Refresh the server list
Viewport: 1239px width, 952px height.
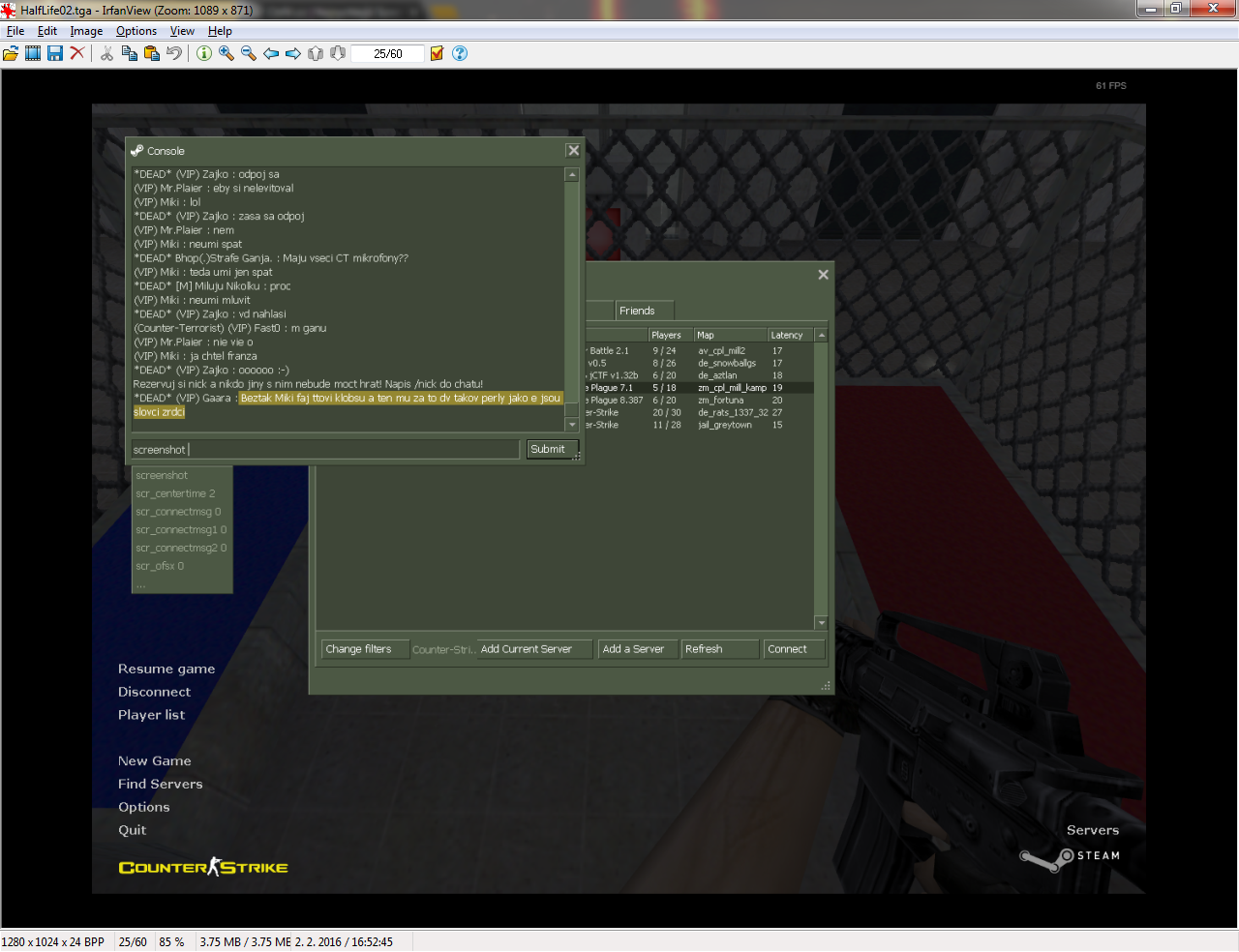[x=719, y=648]
